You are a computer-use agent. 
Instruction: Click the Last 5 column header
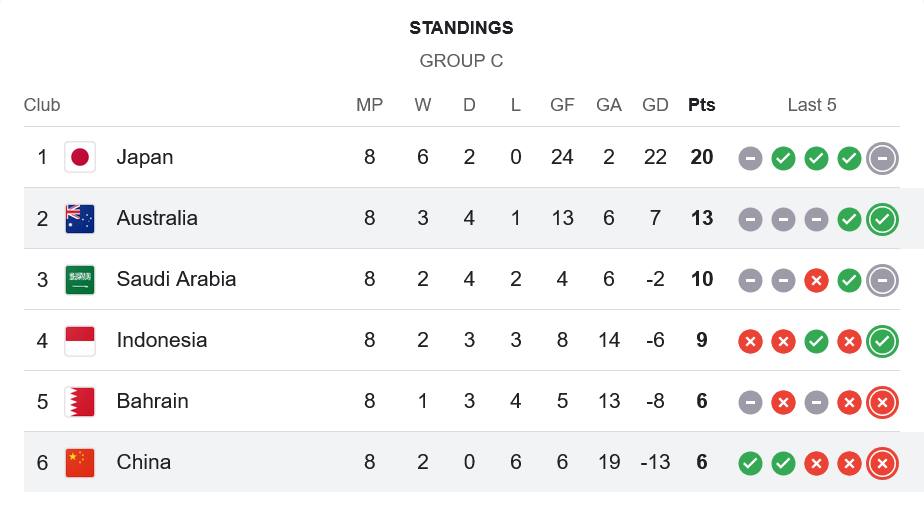click(812, 105)
